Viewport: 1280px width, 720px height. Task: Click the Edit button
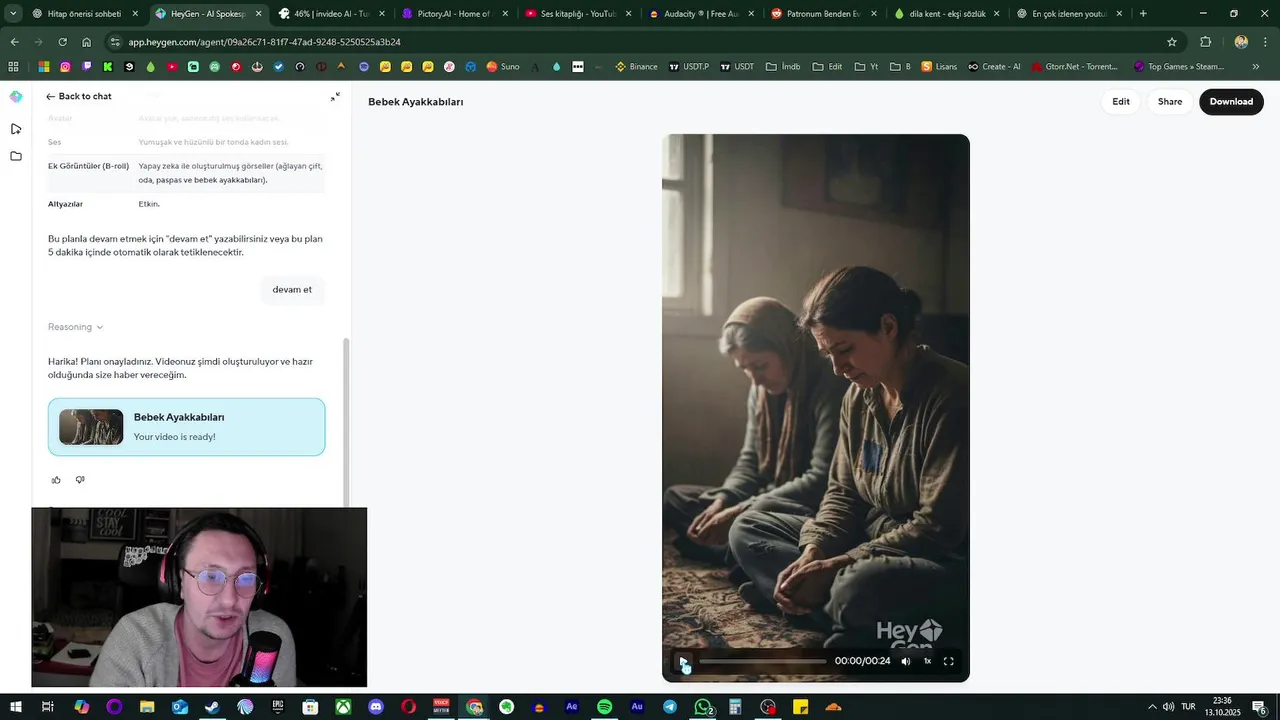point(1121,102)
